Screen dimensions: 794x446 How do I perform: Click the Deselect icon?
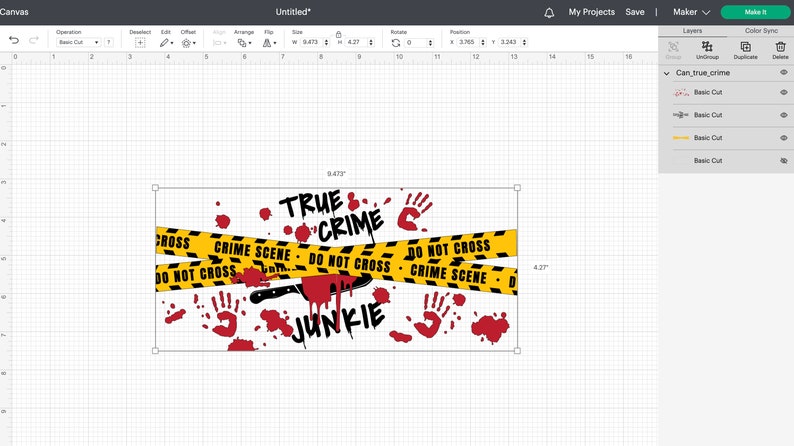pos(140,43)
